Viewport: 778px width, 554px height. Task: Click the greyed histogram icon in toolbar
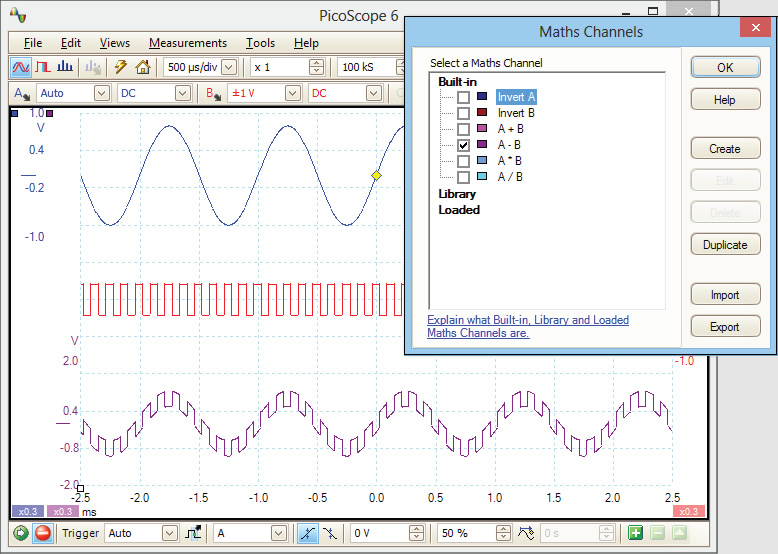point(93,67)
